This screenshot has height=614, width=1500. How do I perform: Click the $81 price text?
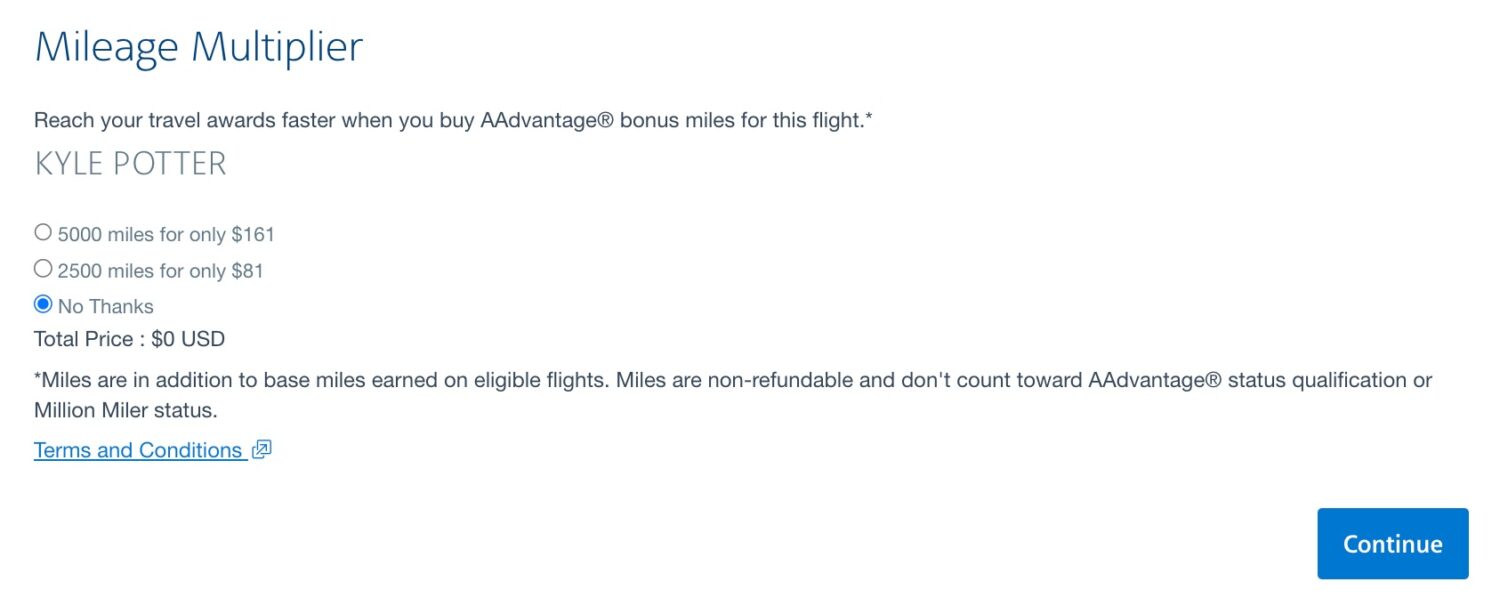[x=245, y=270]
